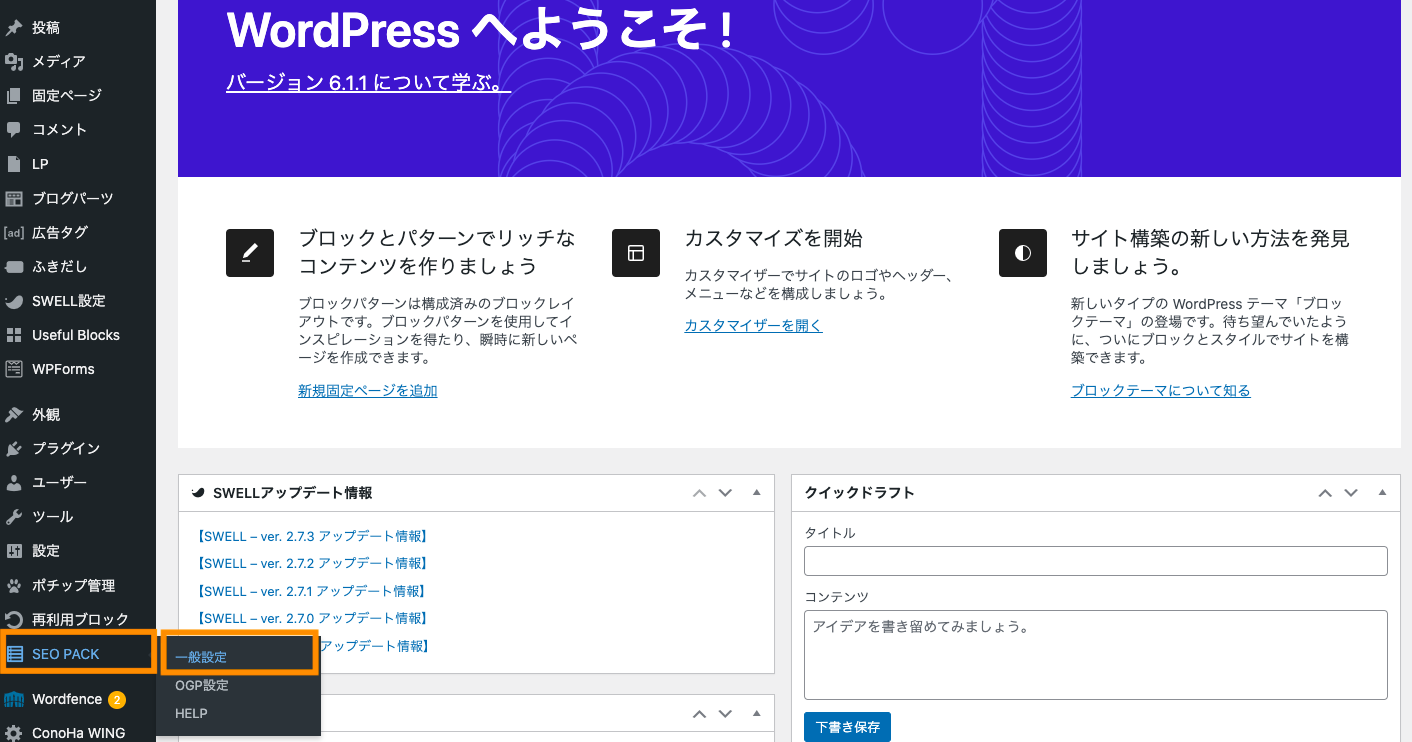Click the paintbrush icon beside 外観
1412x742 pixels.
tap(14, 414)
